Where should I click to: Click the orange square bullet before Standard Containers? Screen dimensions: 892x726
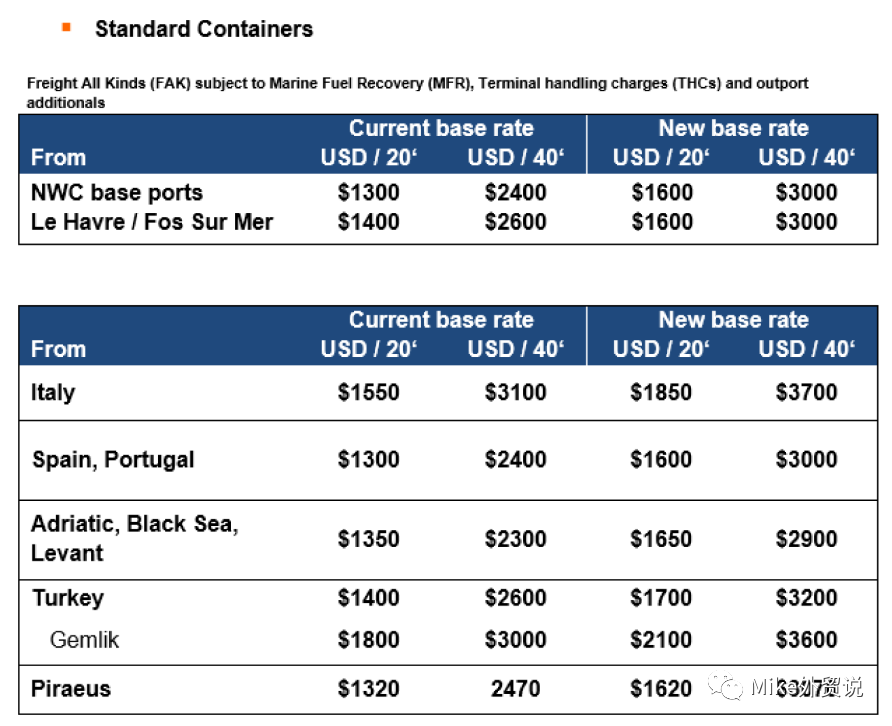[x=66, y=28]
